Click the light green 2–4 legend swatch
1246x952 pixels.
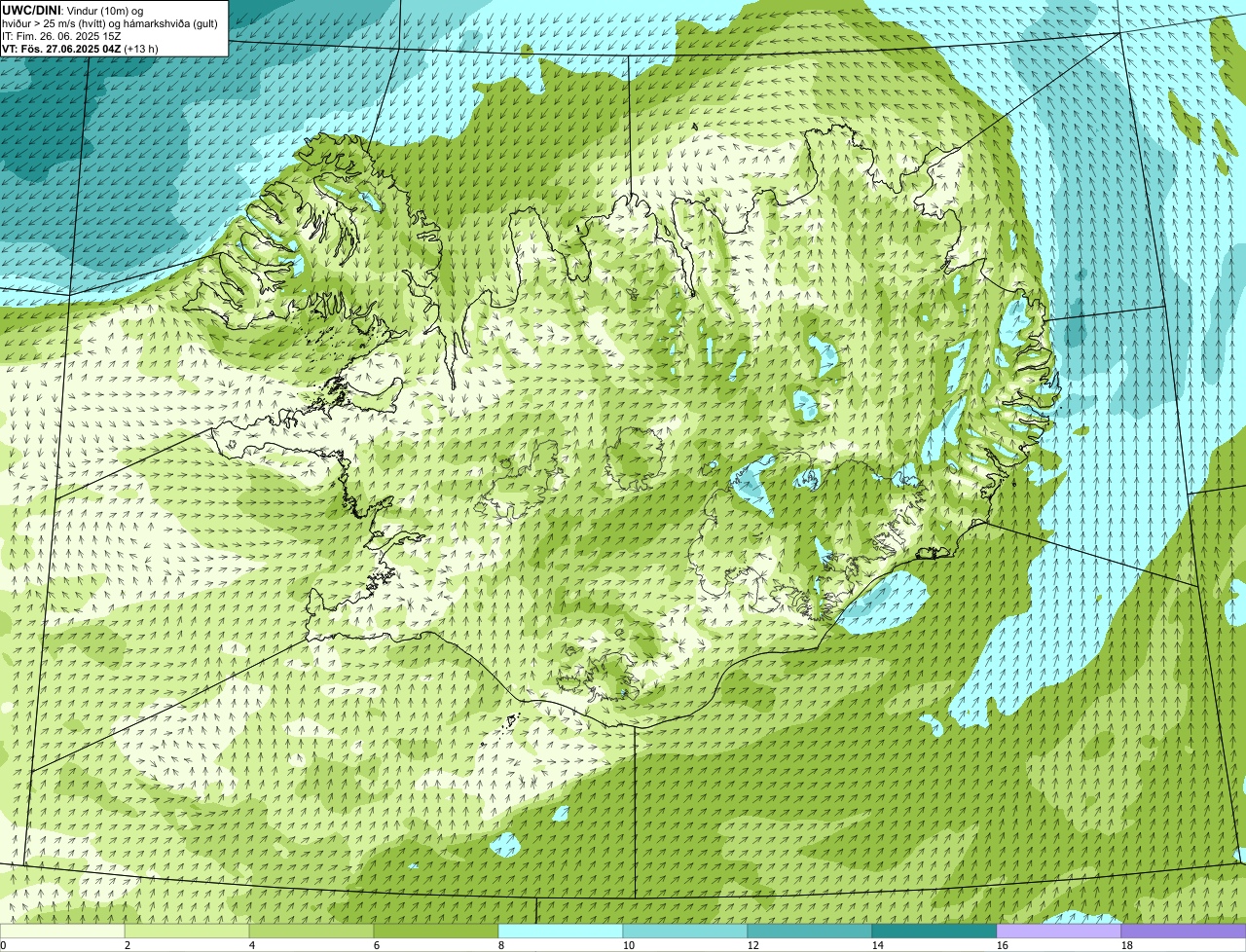click(x=187, y=931)
